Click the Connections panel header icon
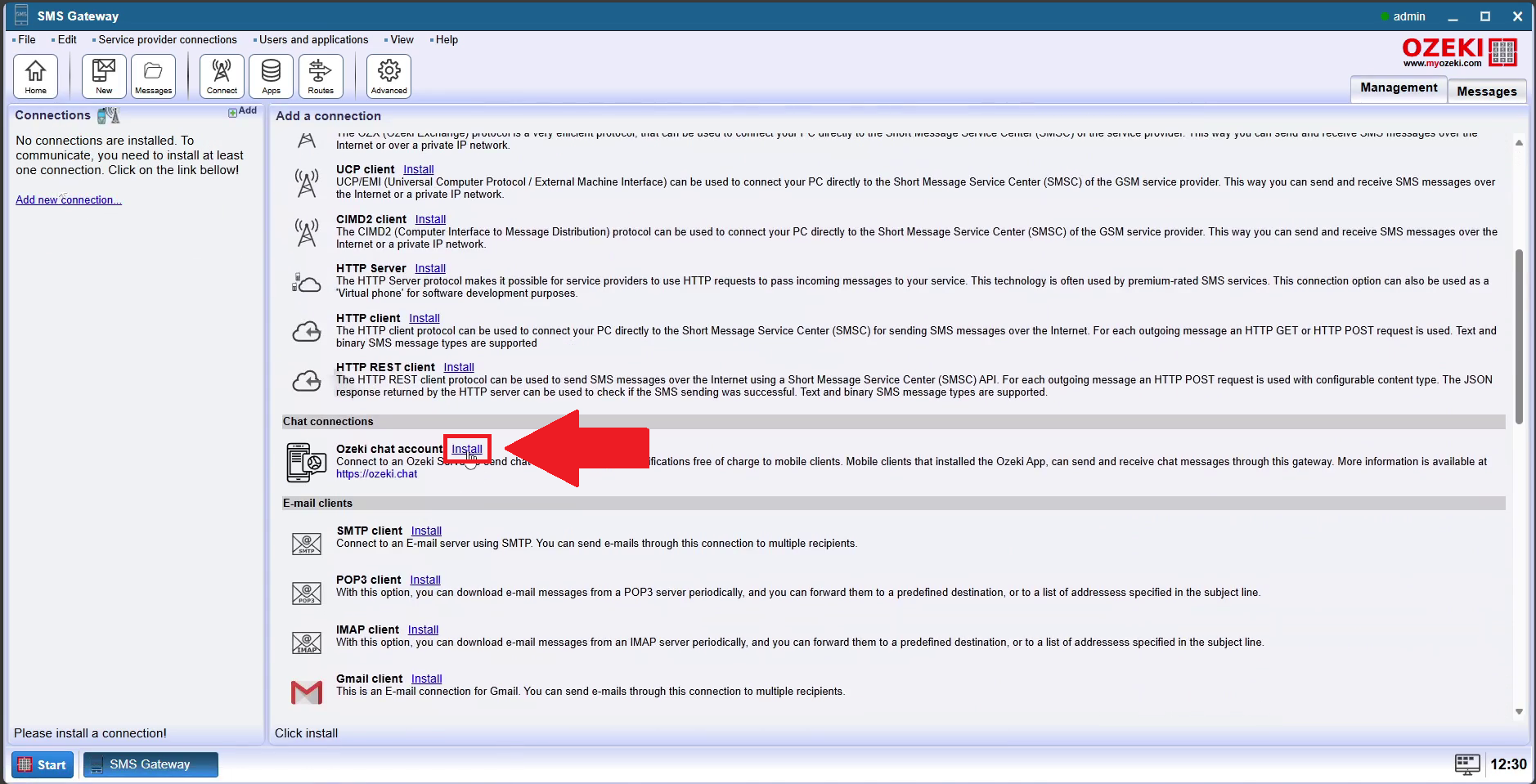Viewport: 1536px width, 784px height. click(x=108, y=115)
